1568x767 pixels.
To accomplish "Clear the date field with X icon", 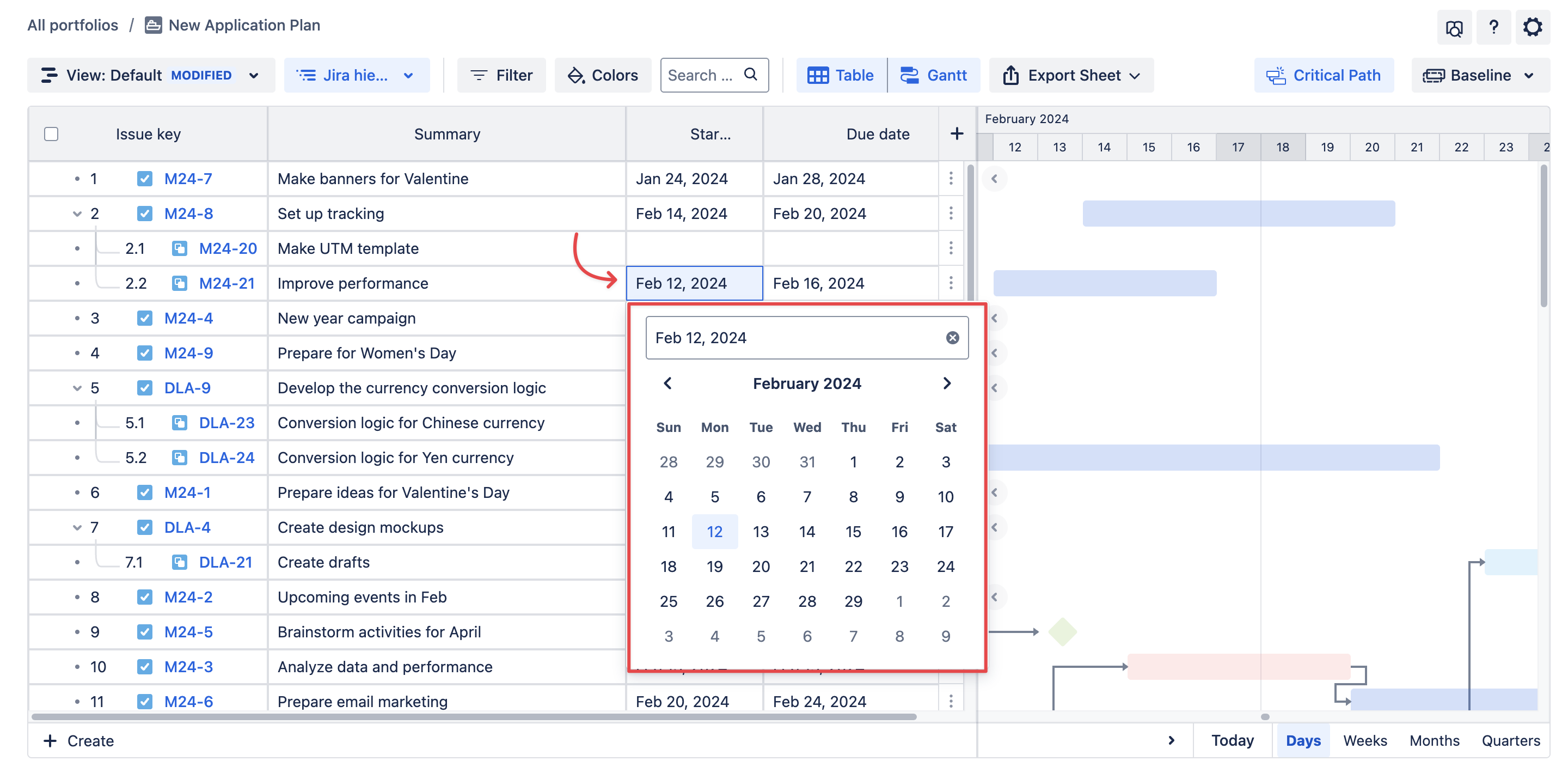I will click(x=952, y=338).
